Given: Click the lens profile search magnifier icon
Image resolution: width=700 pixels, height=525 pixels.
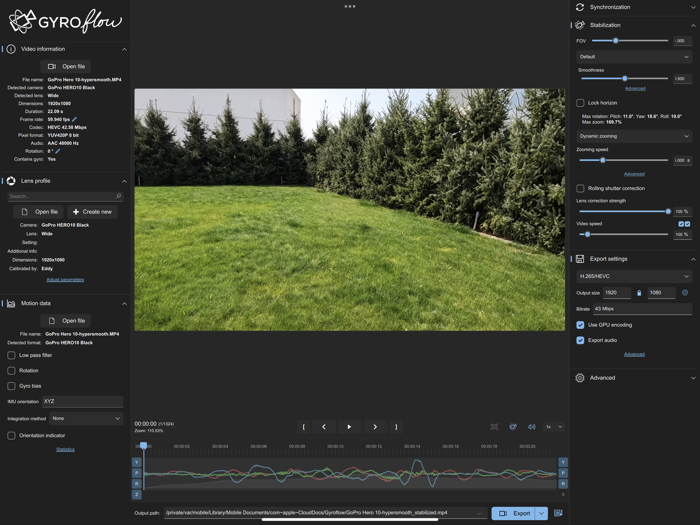Looking at the screenshot, I should [118, 196].
